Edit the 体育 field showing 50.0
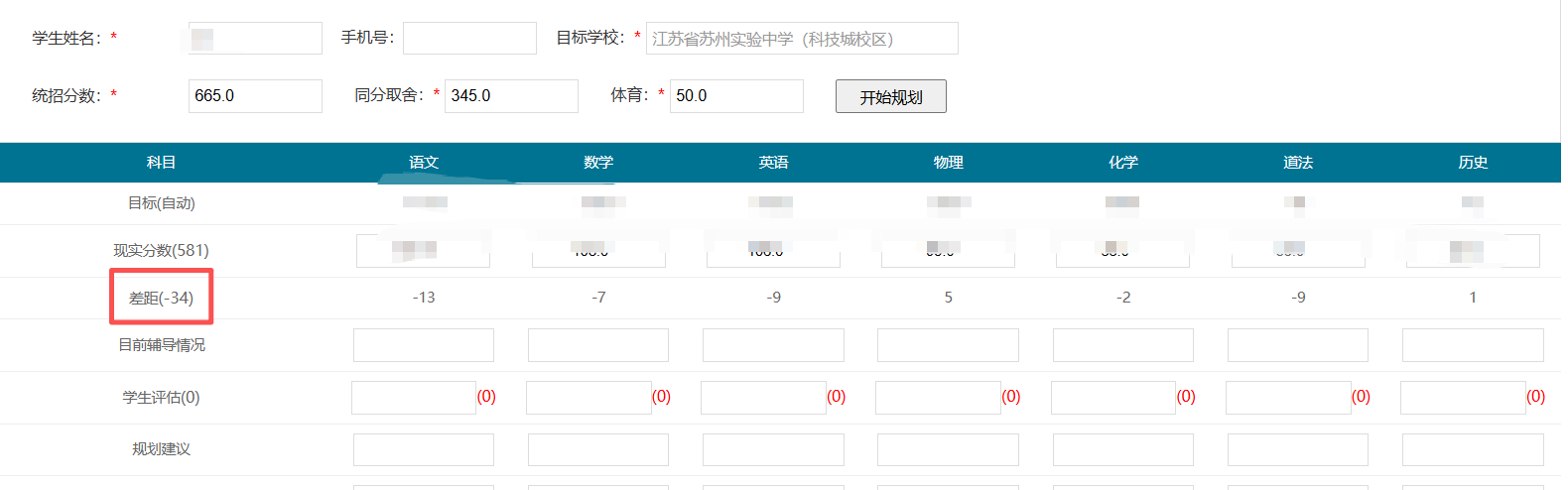The height and width of the screenshot is (490, 1568). click(x=736, y=96)
